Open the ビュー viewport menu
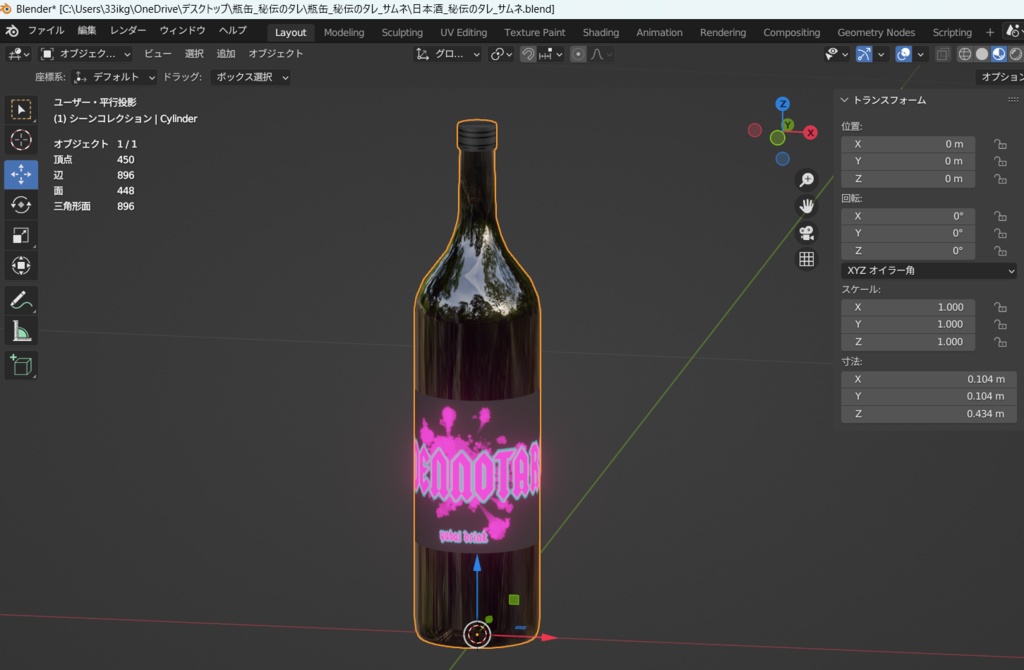 coord(158,54)
